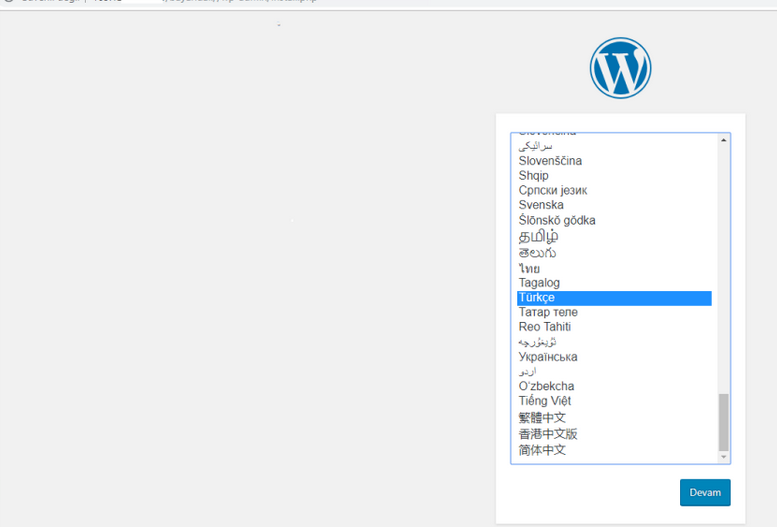
Task: Select Tagalog from the list
Action: (x=614, y=283)
